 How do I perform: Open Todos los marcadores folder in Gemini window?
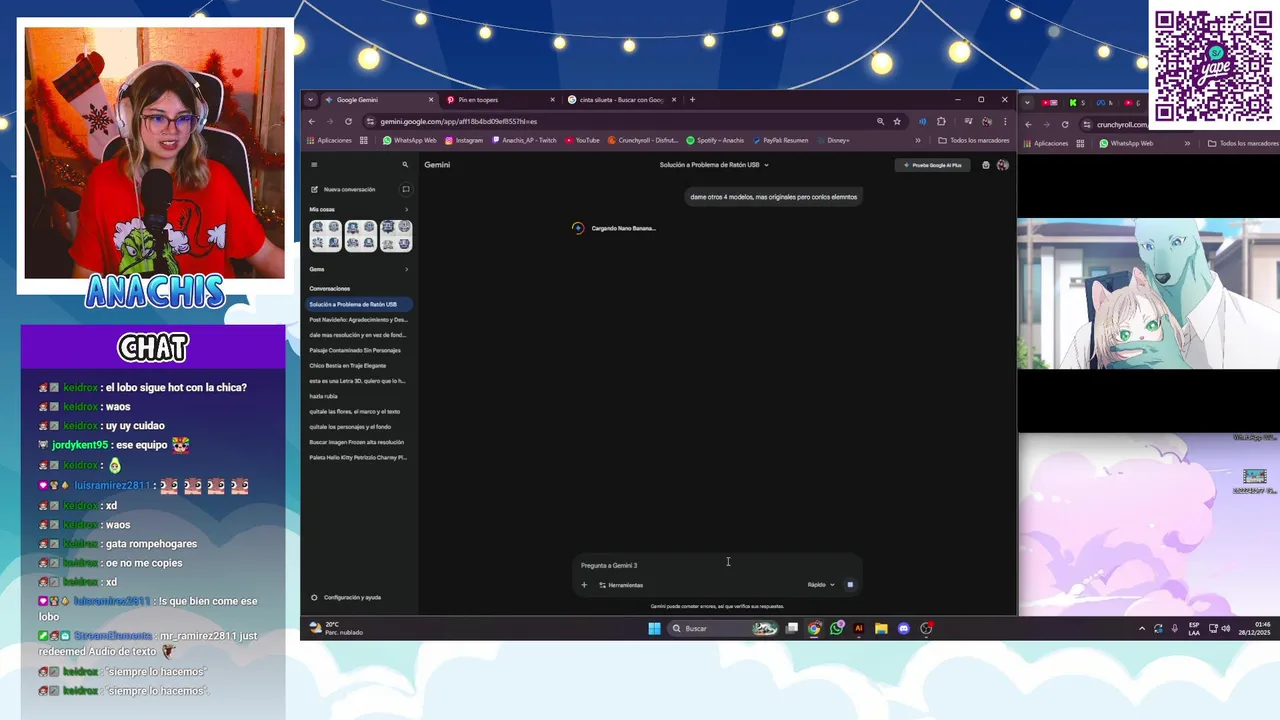974,140
